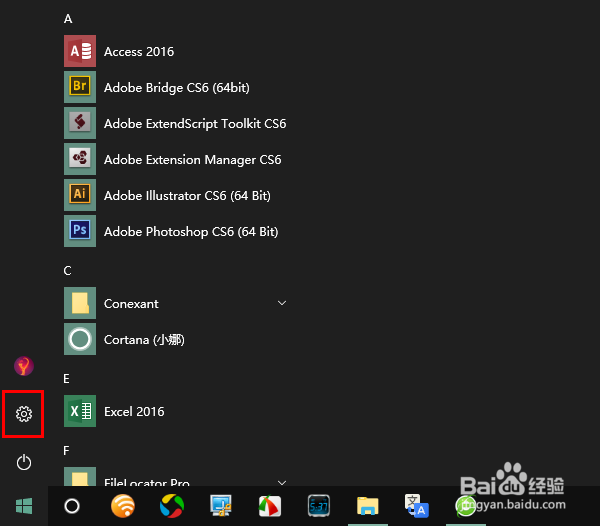
Task: Click the Adobe Extension Manager CS6 icon
Action: tap(80, 159)
